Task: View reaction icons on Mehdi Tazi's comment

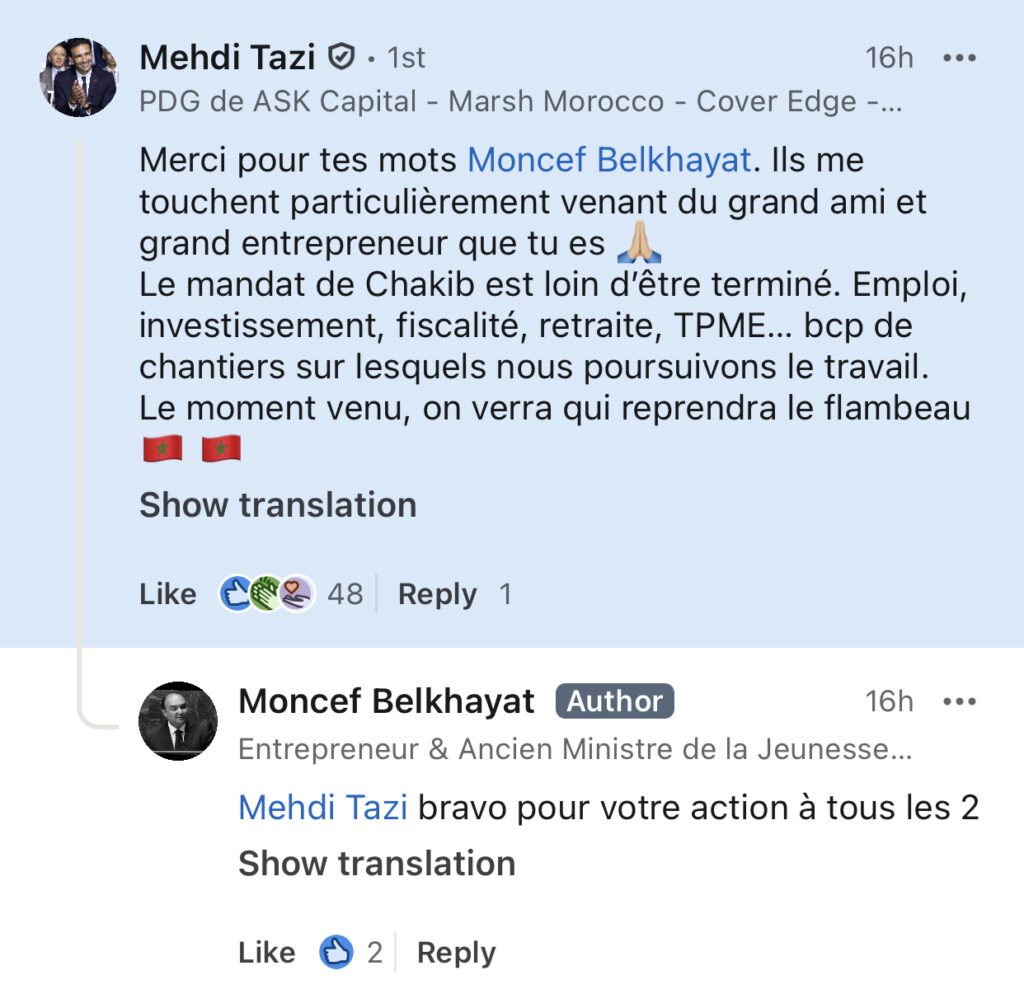Action: pos(267,594)
